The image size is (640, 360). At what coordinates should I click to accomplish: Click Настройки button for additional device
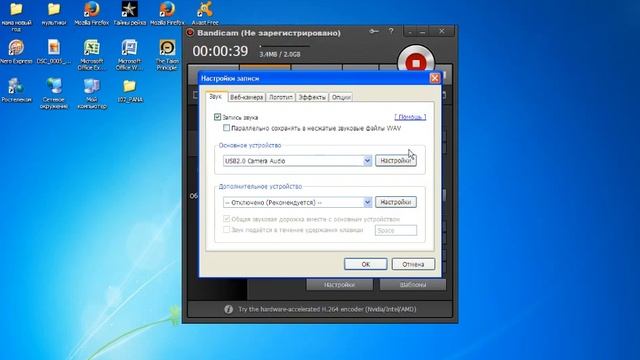(x=396, y=202)
